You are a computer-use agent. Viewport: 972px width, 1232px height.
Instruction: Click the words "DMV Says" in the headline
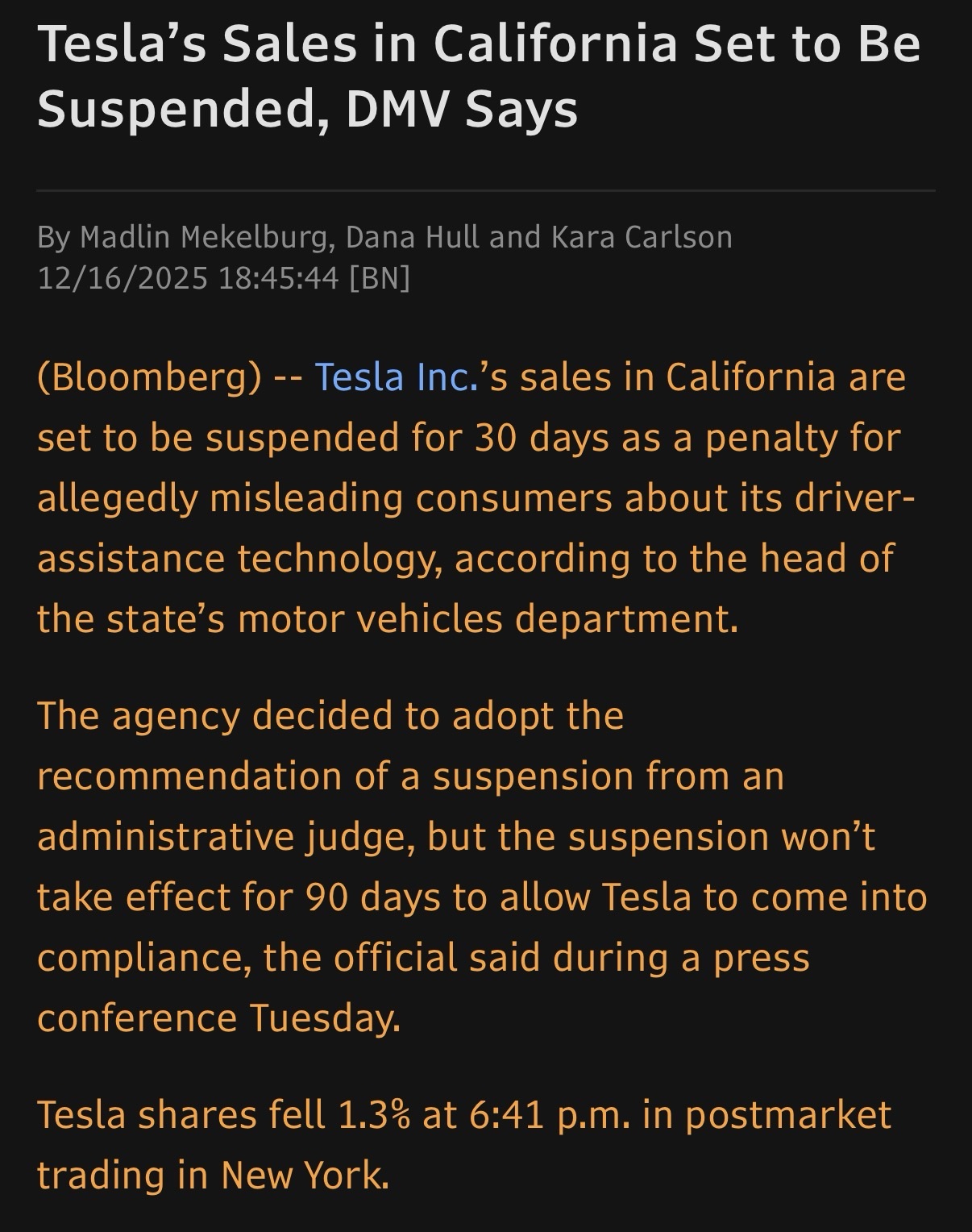click(x=462, y=109)
